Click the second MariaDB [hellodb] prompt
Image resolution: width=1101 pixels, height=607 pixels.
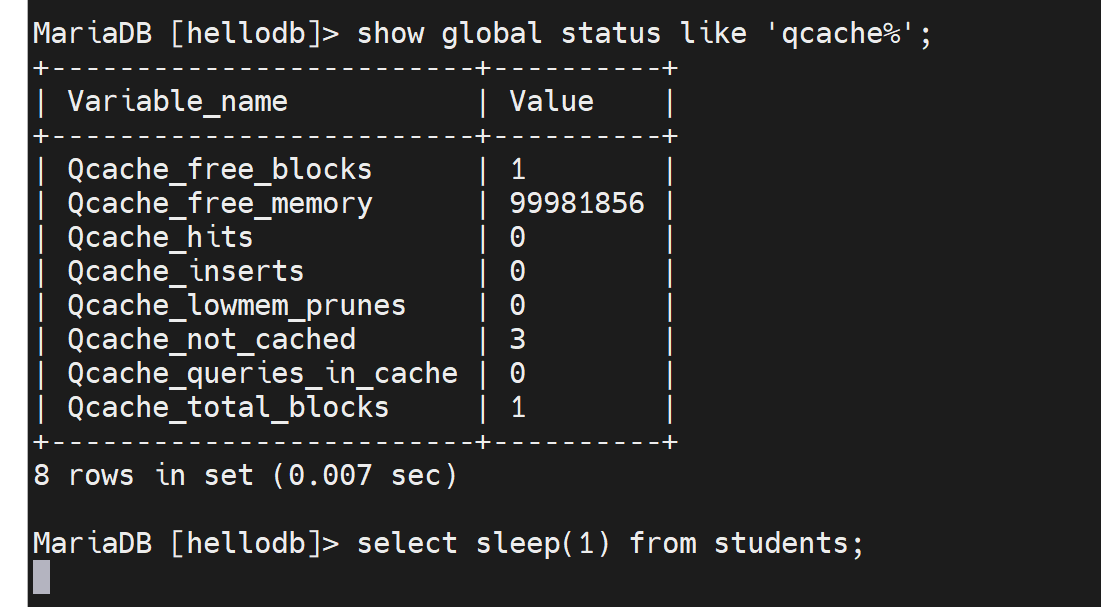point(186,543)
